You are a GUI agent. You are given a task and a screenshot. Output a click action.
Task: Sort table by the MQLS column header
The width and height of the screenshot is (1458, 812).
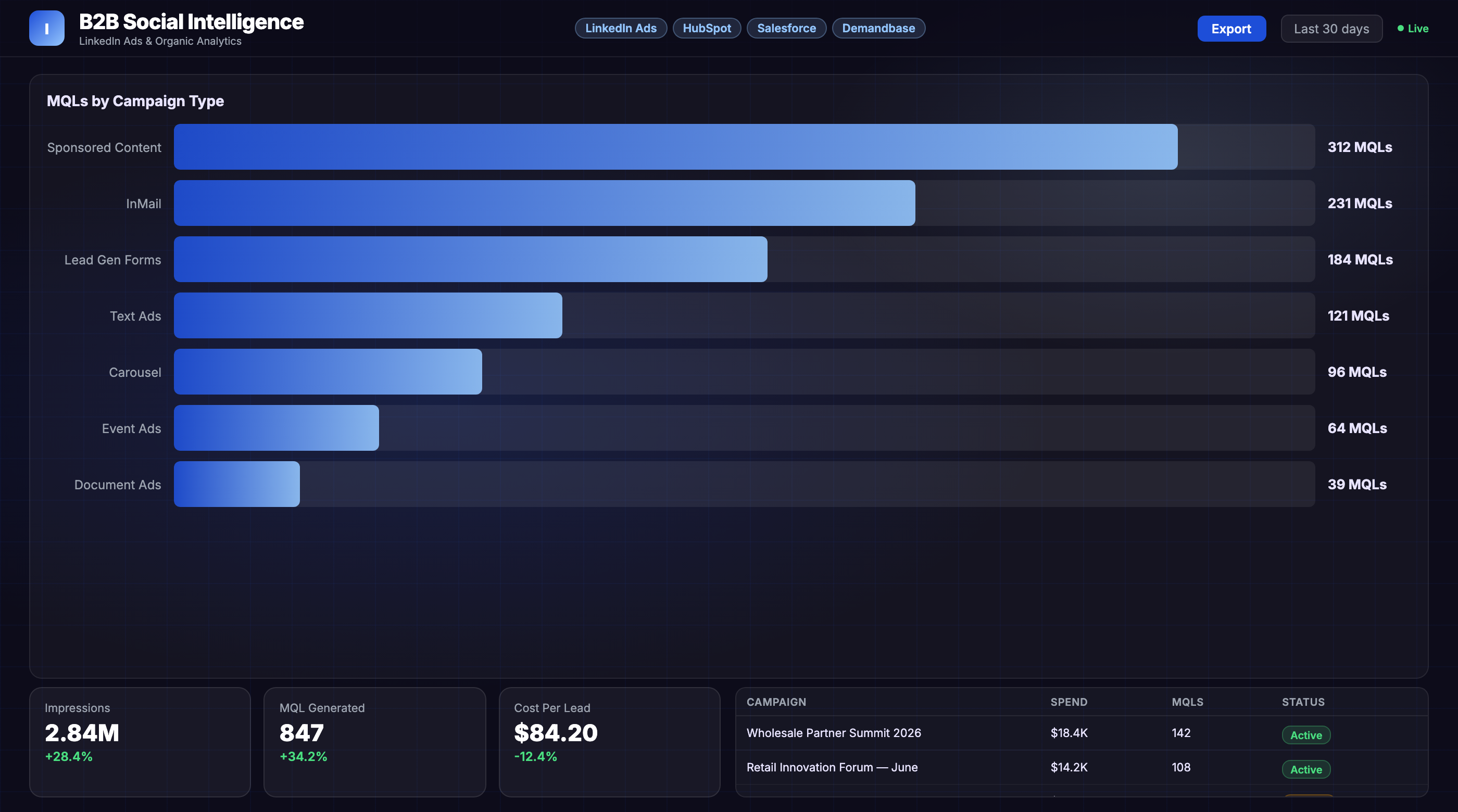click(x=1187, y=702)
